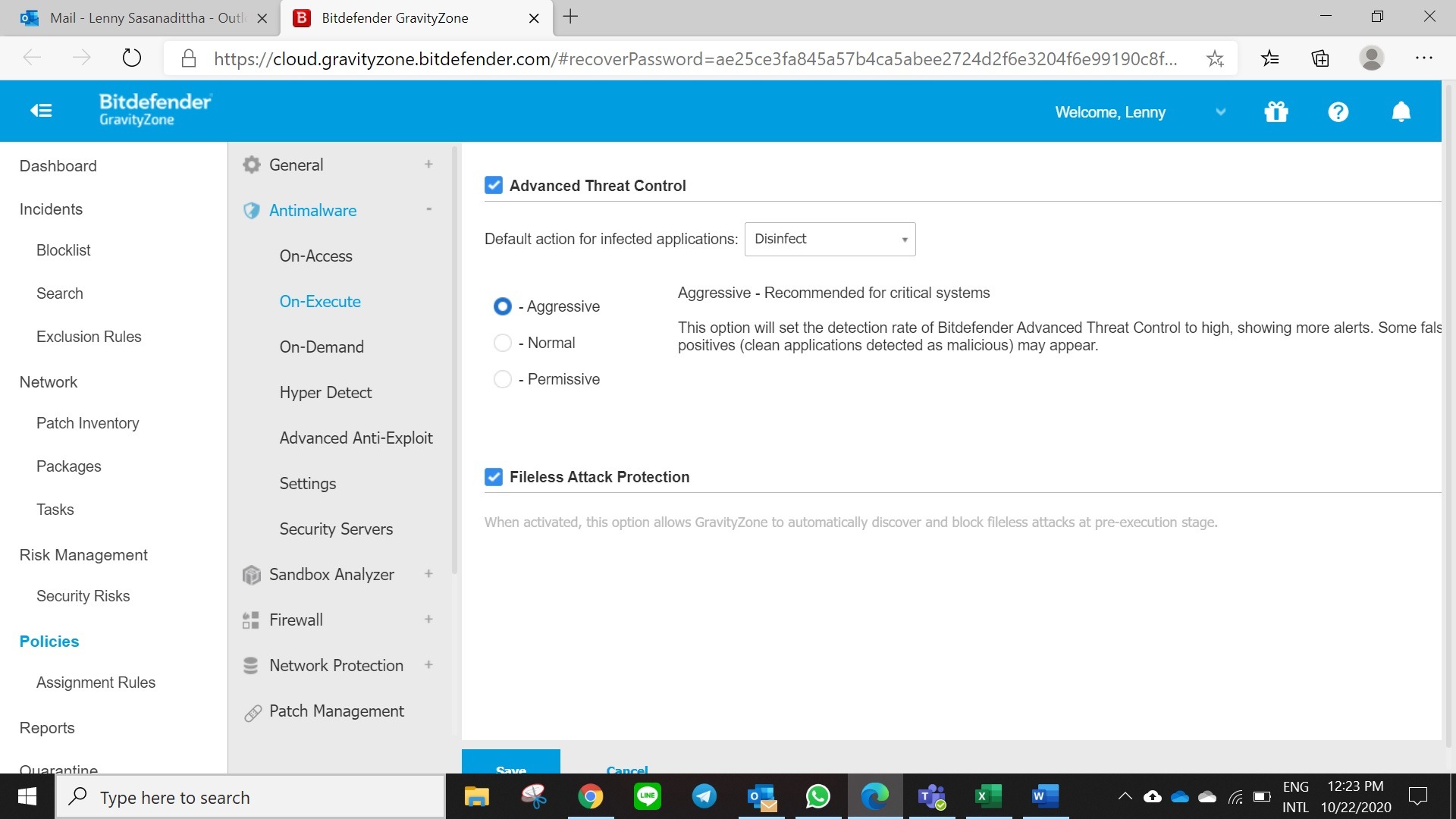Collapse the left navigation sidebar
Viewport: 1456px width, 819px height.
42,110
